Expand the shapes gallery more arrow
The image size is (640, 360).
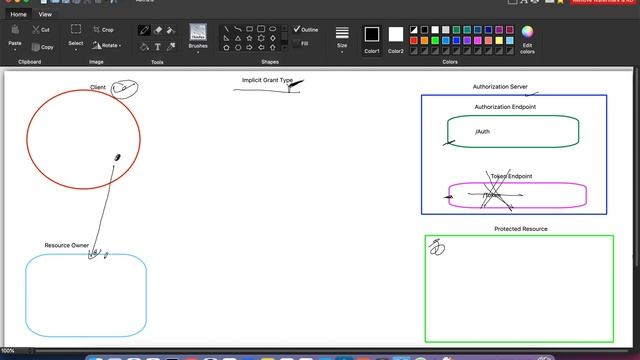284,47
